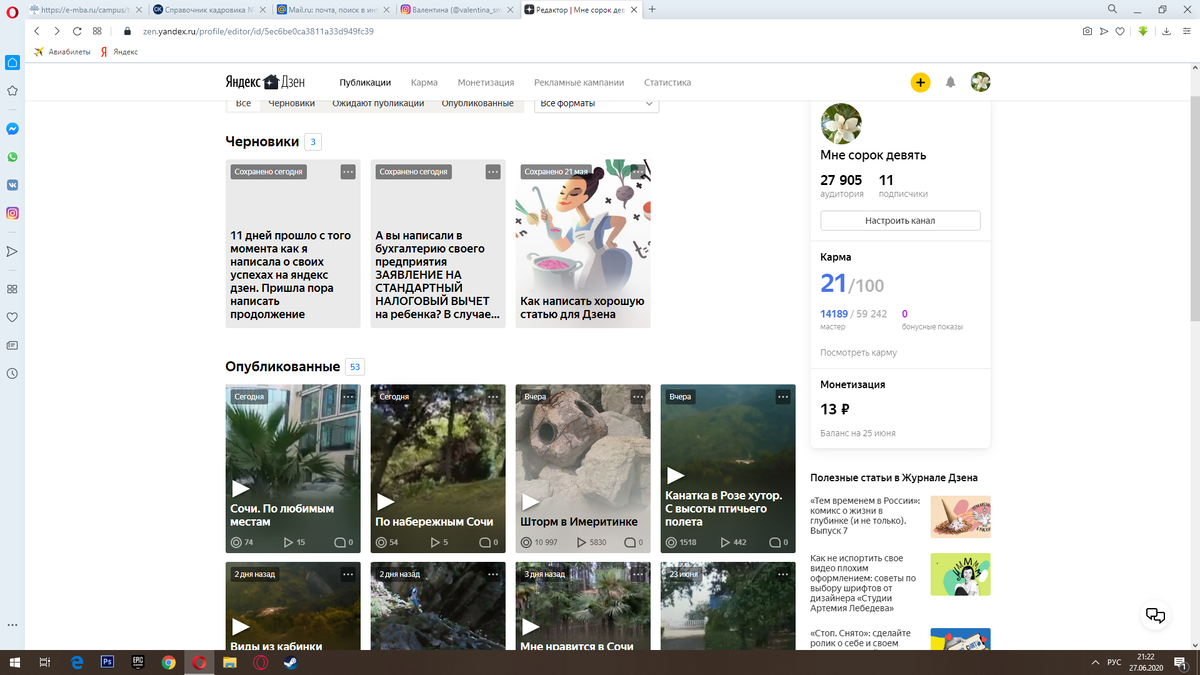Click address bar URL field
1200x675 pixels.
pyautogui.click(x=600, y=31)
